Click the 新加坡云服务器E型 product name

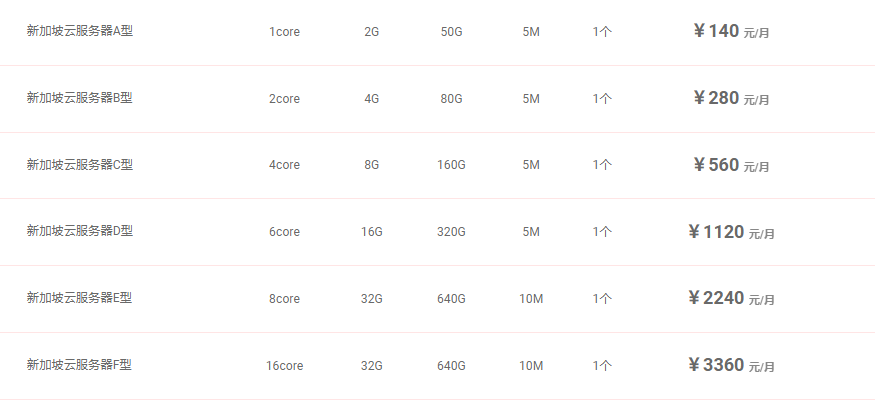coord(80,298)
